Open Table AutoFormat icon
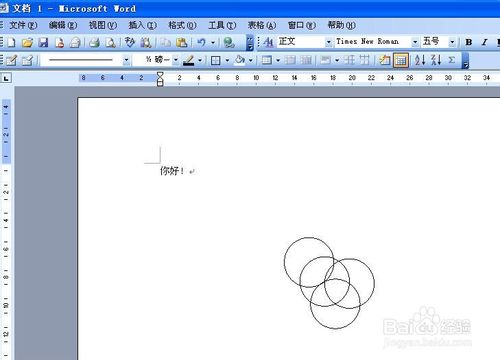 pos(384,60)
